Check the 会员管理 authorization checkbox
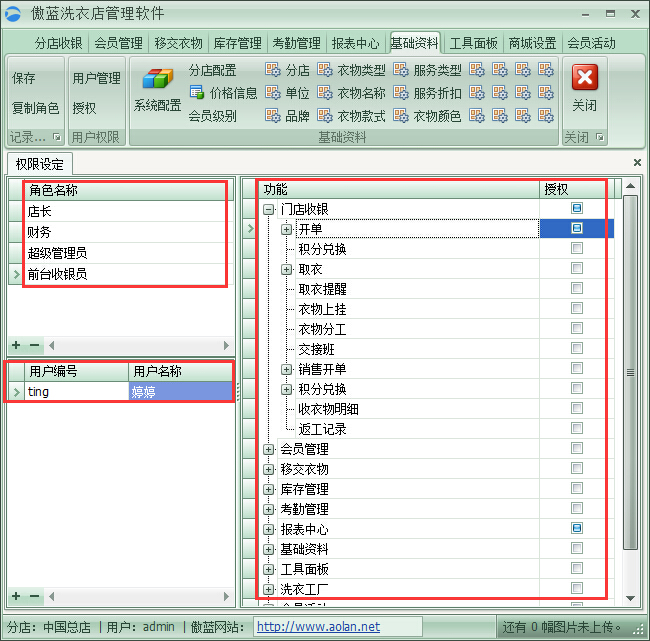The height and width of the screenshot is (641, 650). coord(577,449)
